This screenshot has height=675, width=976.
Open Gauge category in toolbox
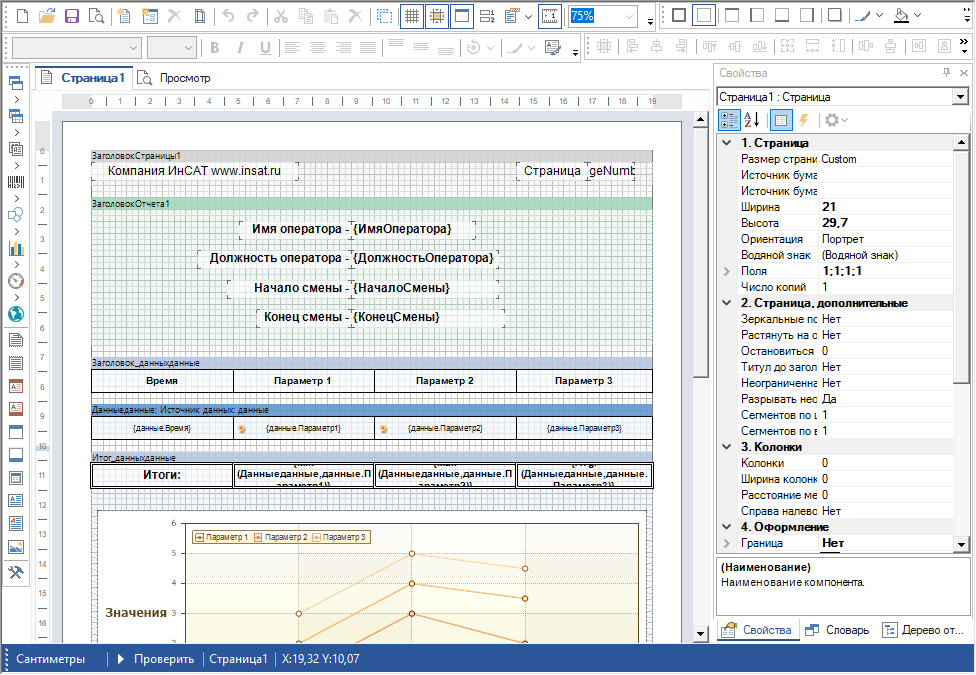(16, 281)
